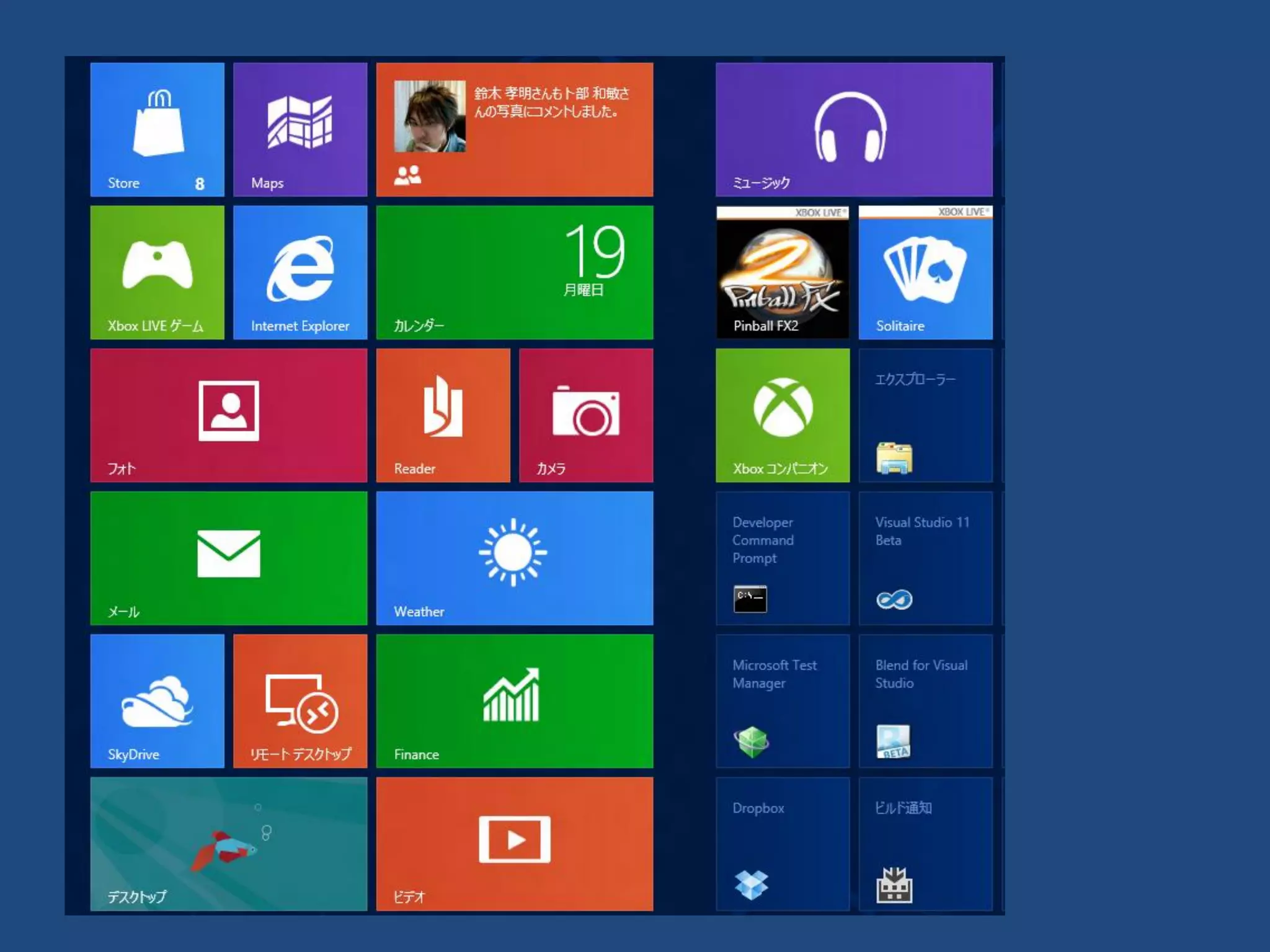
Task: Play videos via the ビデオ tile
Action: click(x=514, y=844)
